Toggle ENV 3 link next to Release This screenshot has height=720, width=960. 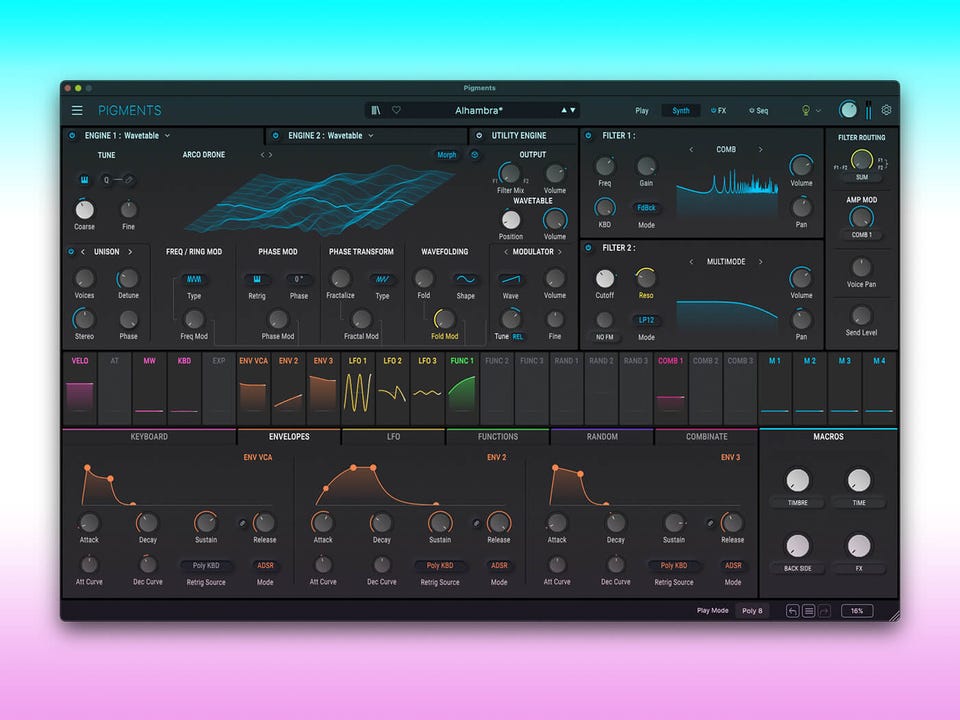click(x=710, y=523)
